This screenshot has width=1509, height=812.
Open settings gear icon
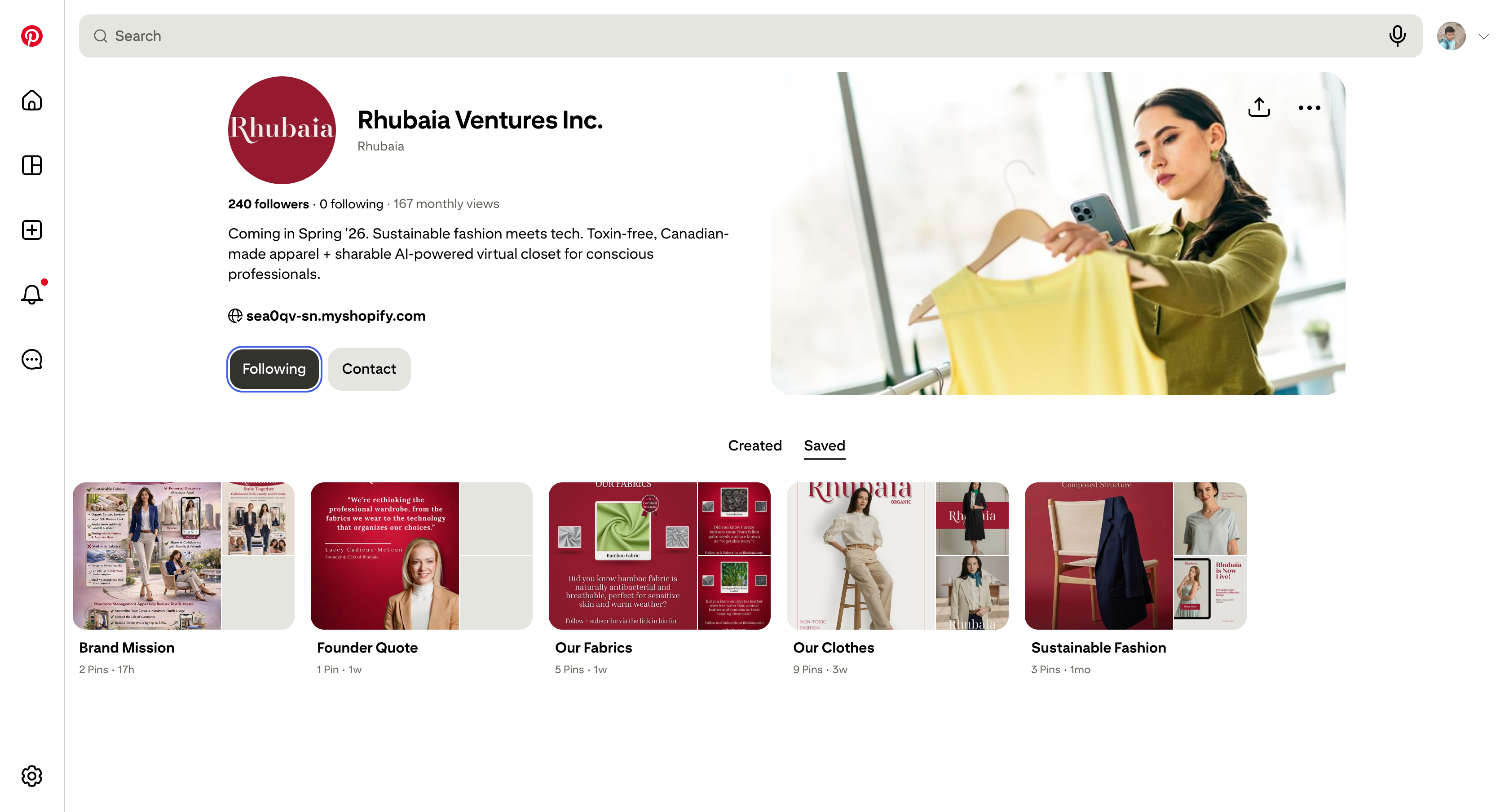click(31, 776)
